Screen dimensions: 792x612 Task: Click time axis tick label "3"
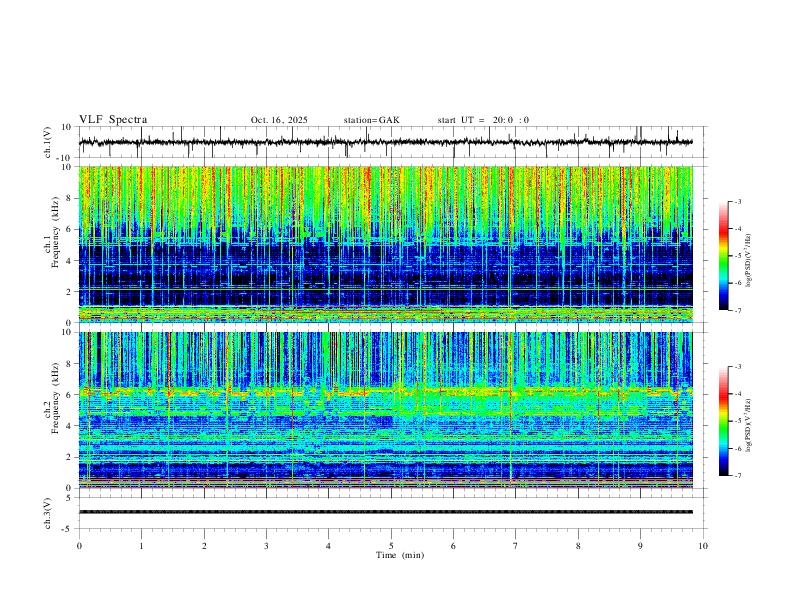[x=266, y=546]
